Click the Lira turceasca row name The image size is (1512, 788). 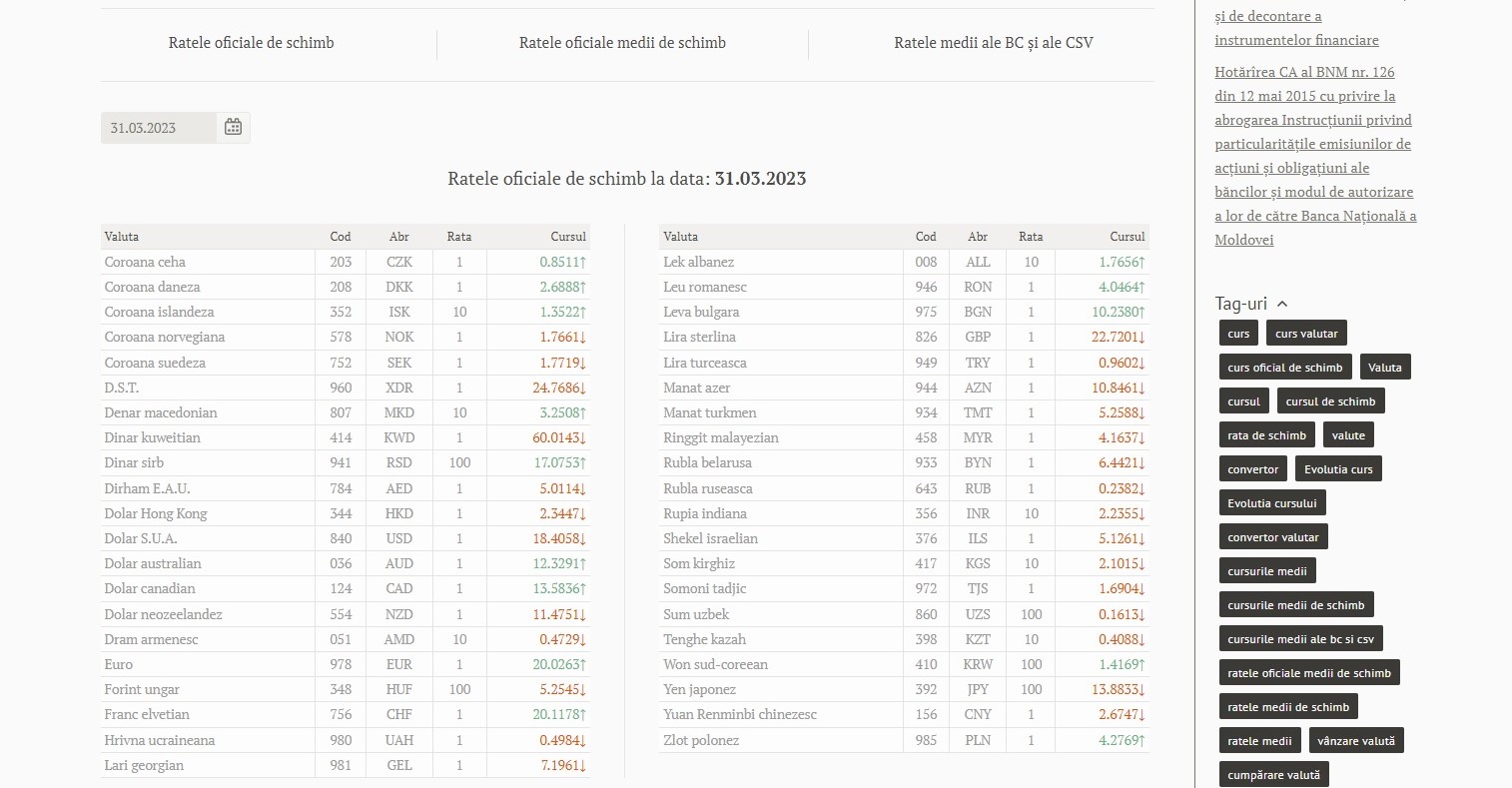click(705, 363)
